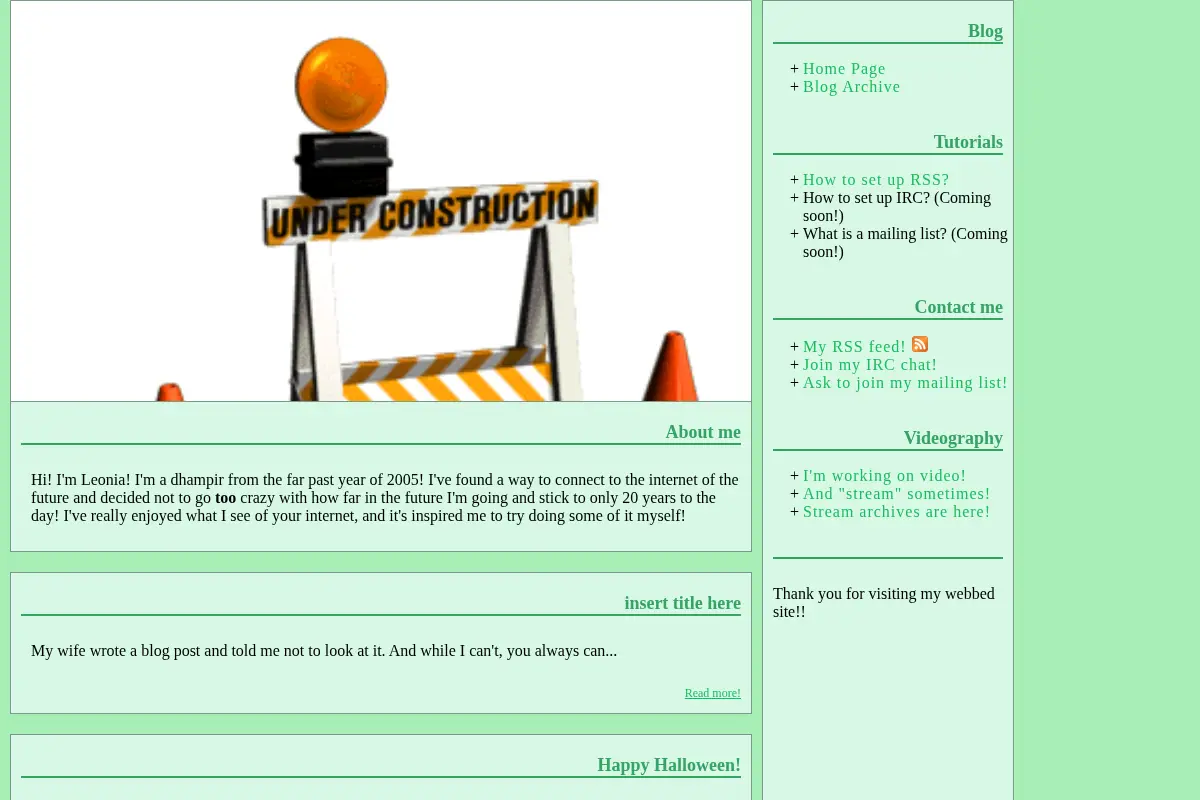The height and width of the screenshot is (800, 1200).
Task: Open And "stream" sometimes! link
Action: click(x=896, y=494)
